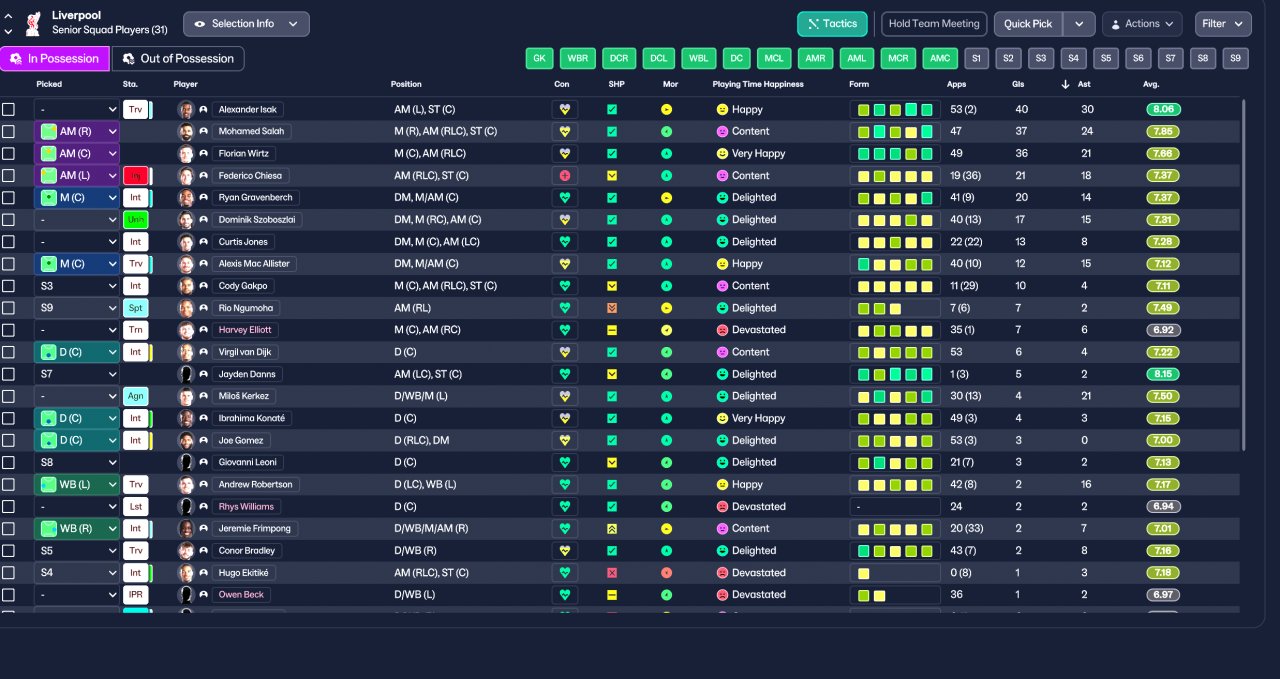Viewport: 1280px width, 679px height.
Task: Select the AMC position slot
Action: coord(940,58)
